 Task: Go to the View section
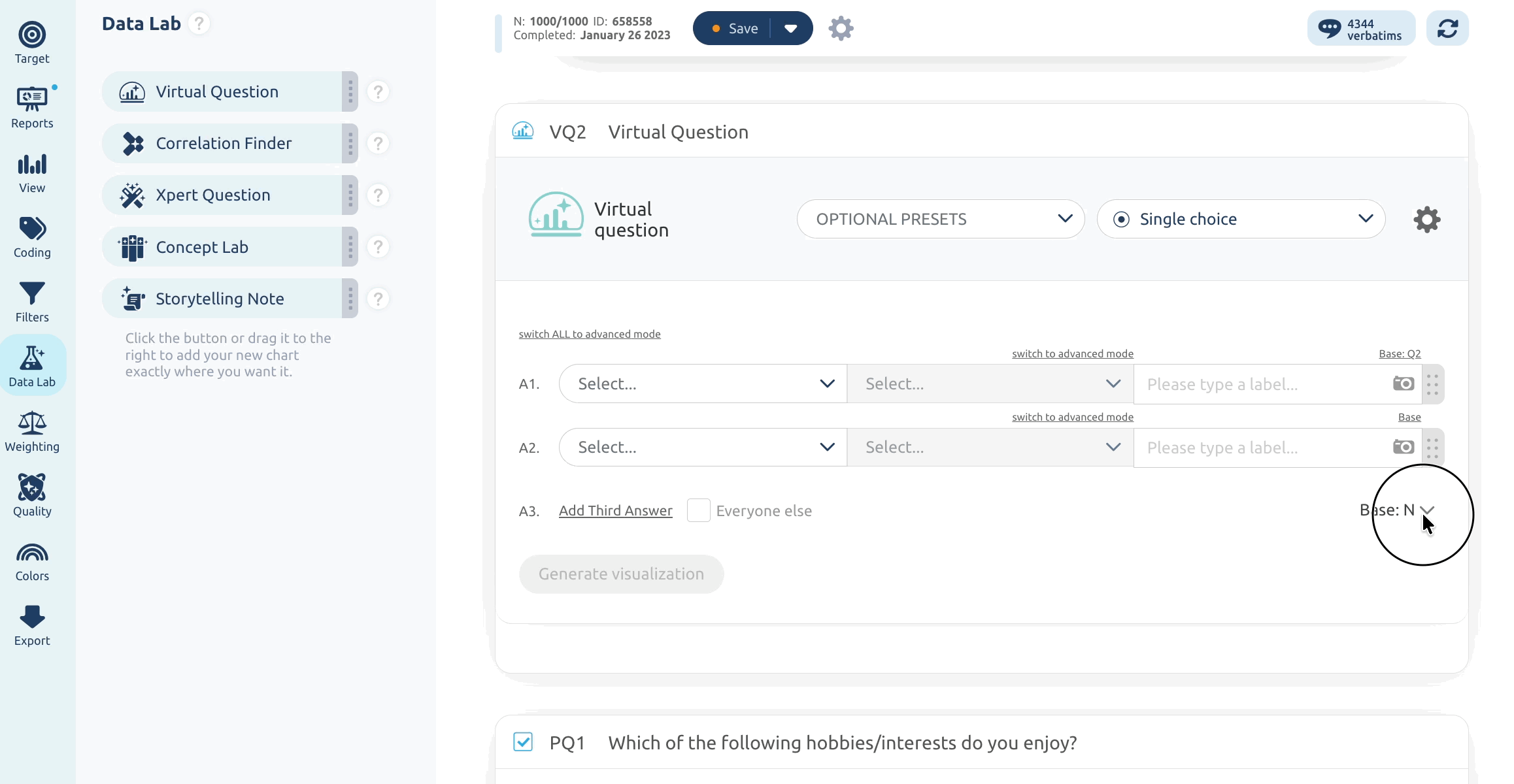tap(32, 172)
